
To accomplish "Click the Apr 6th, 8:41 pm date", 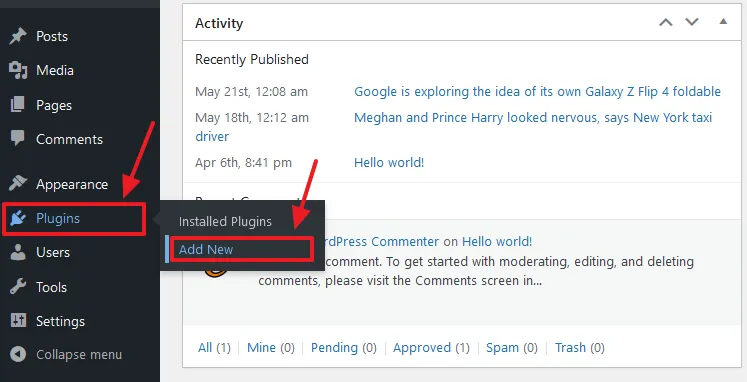I will coord(243,162).
